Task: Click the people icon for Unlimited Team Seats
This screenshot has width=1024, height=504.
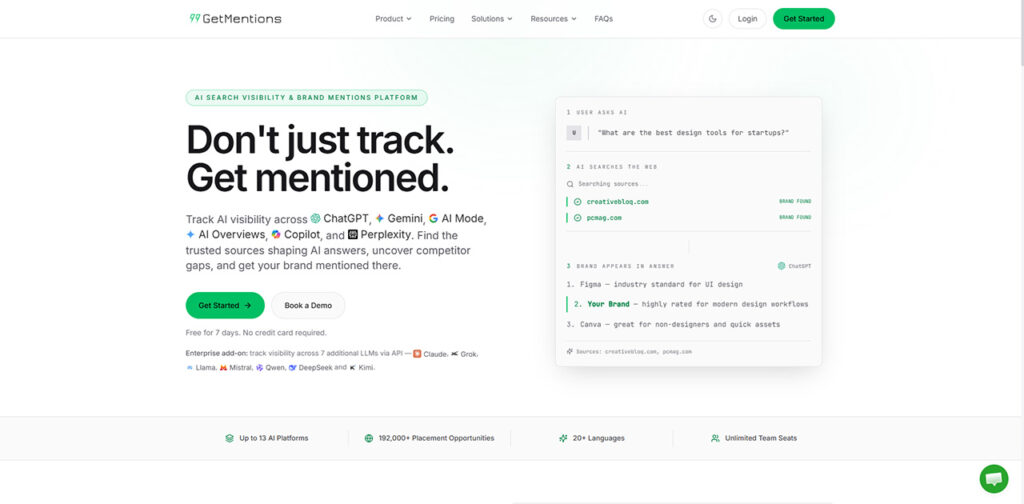Action: 715,439
